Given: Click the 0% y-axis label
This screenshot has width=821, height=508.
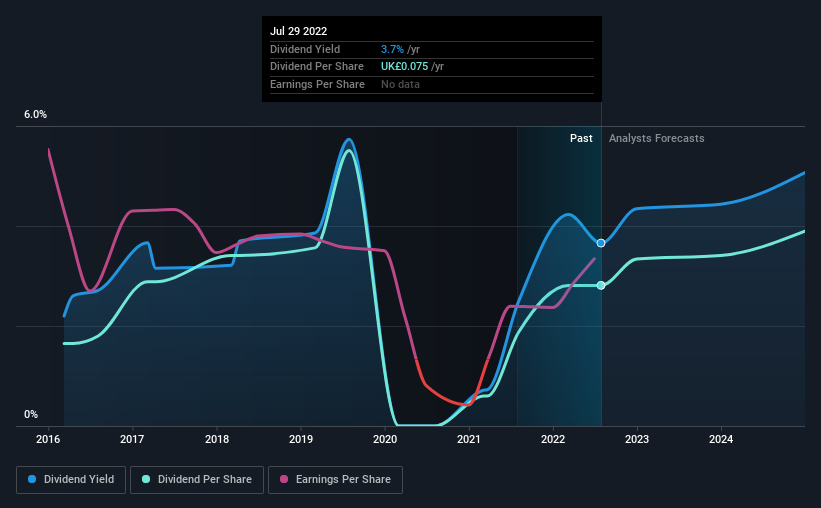Looking at the screenshot, I should (x=31, y=414).
